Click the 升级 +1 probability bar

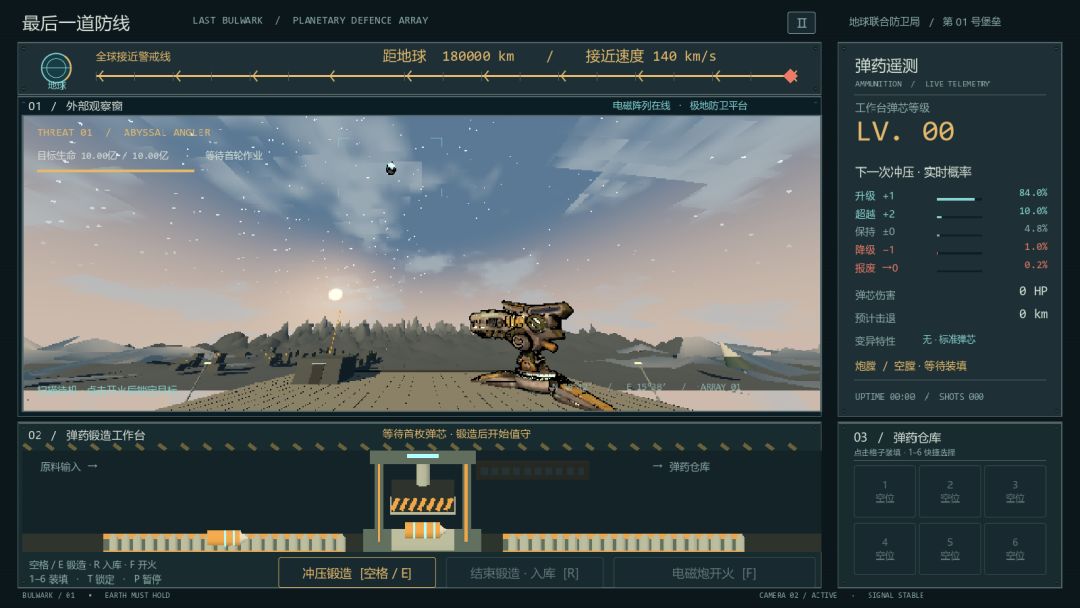(x=959, y=199)
